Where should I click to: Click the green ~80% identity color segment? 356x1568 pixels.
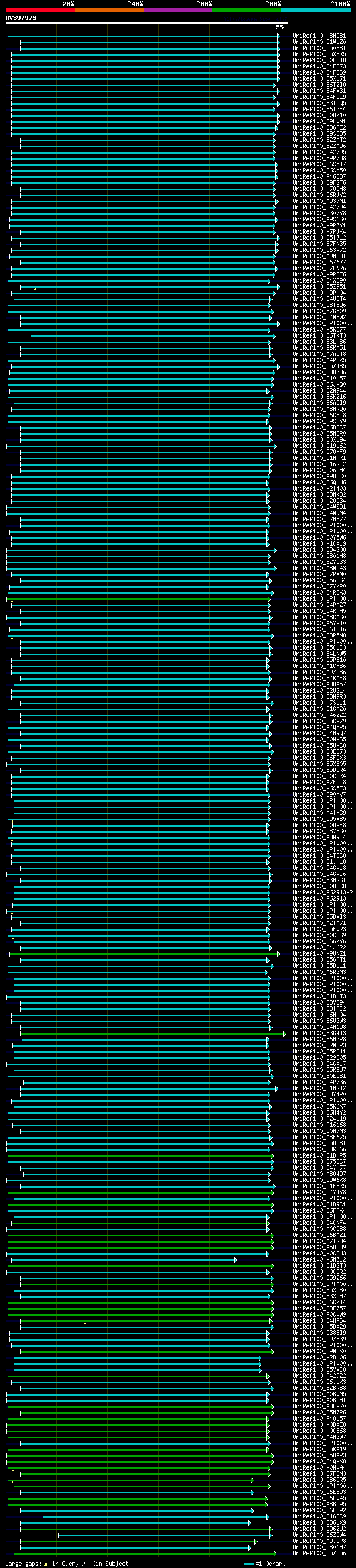pos(246,11)
